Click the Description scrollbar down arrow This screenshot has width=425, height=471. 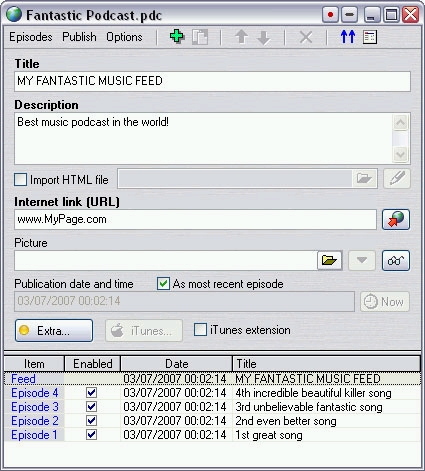tap(400, 154)
